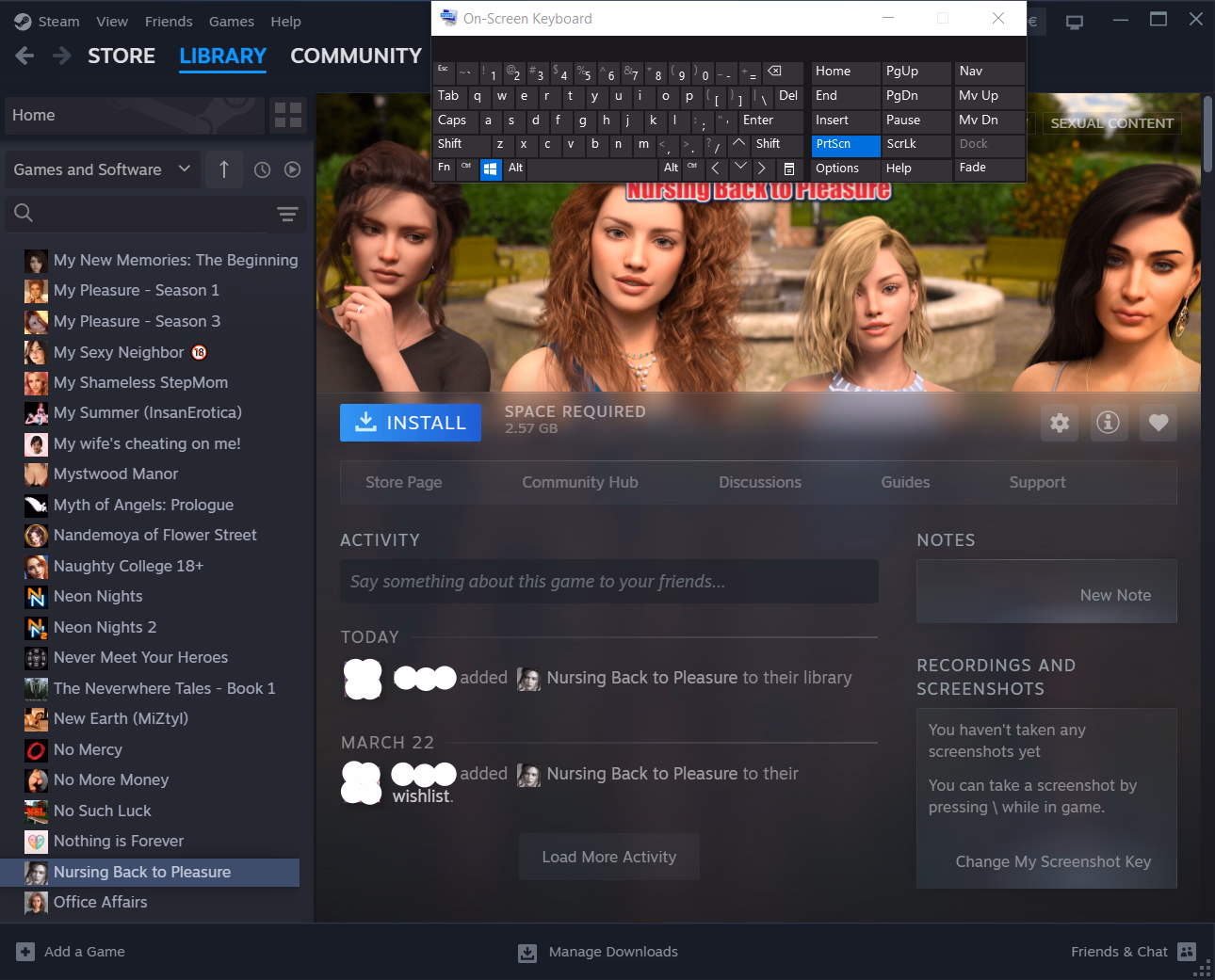Toggle left Shift on On-Screen Keyboard

pos(462,144)
